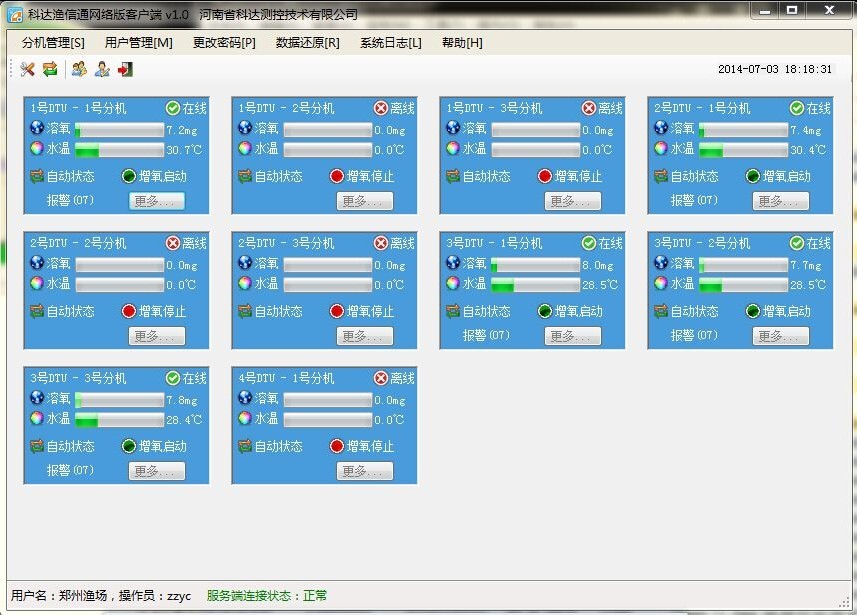This screenshot has width=857, height=615.
Task: Open the 系统日志[L] menu
Action: click(x=391, y=43)
